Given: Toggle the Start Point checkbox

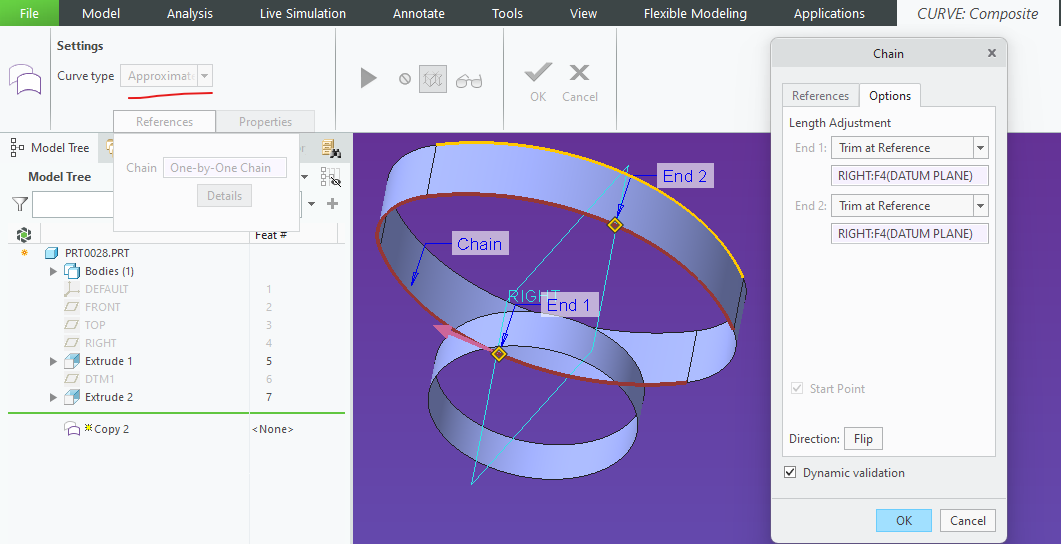Looking at the screenshot, I should point(797,388).
